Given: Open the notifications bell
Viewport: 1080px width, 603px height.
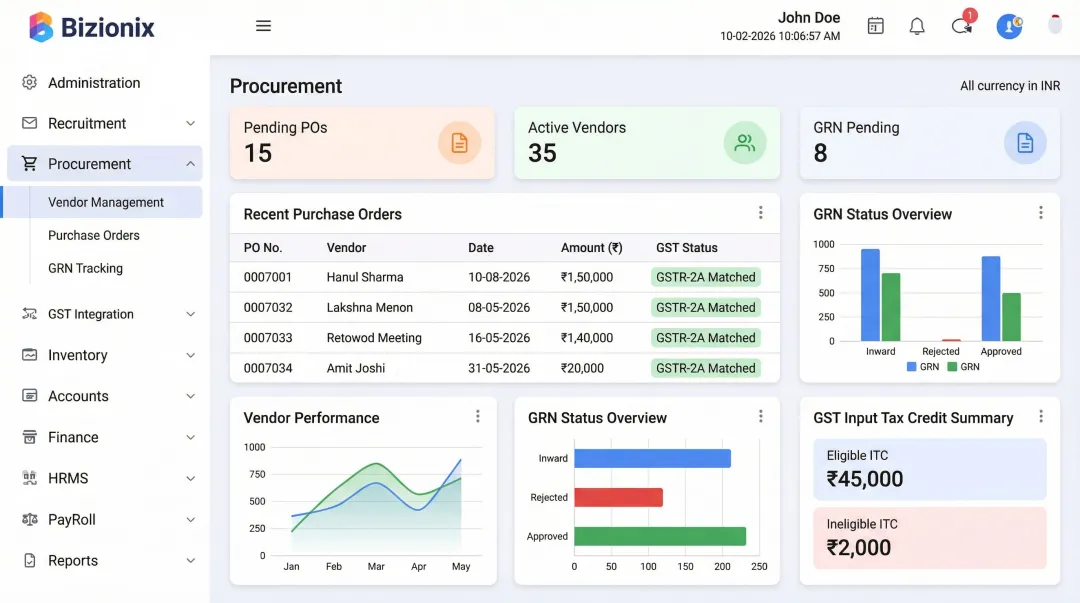Looking at the screenshot, I should (917, 26).
